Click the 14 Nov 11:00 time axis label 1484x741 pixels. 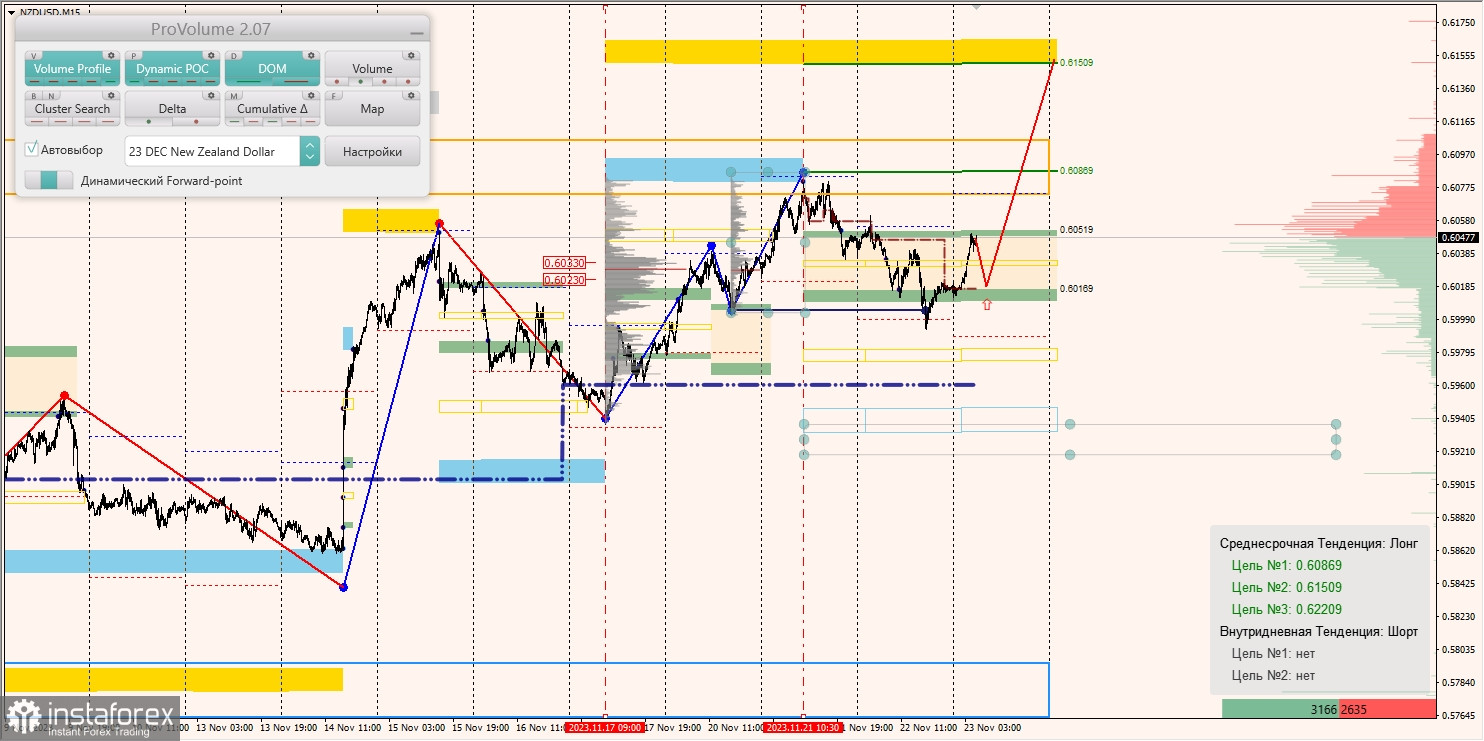[x=354, y=728]
